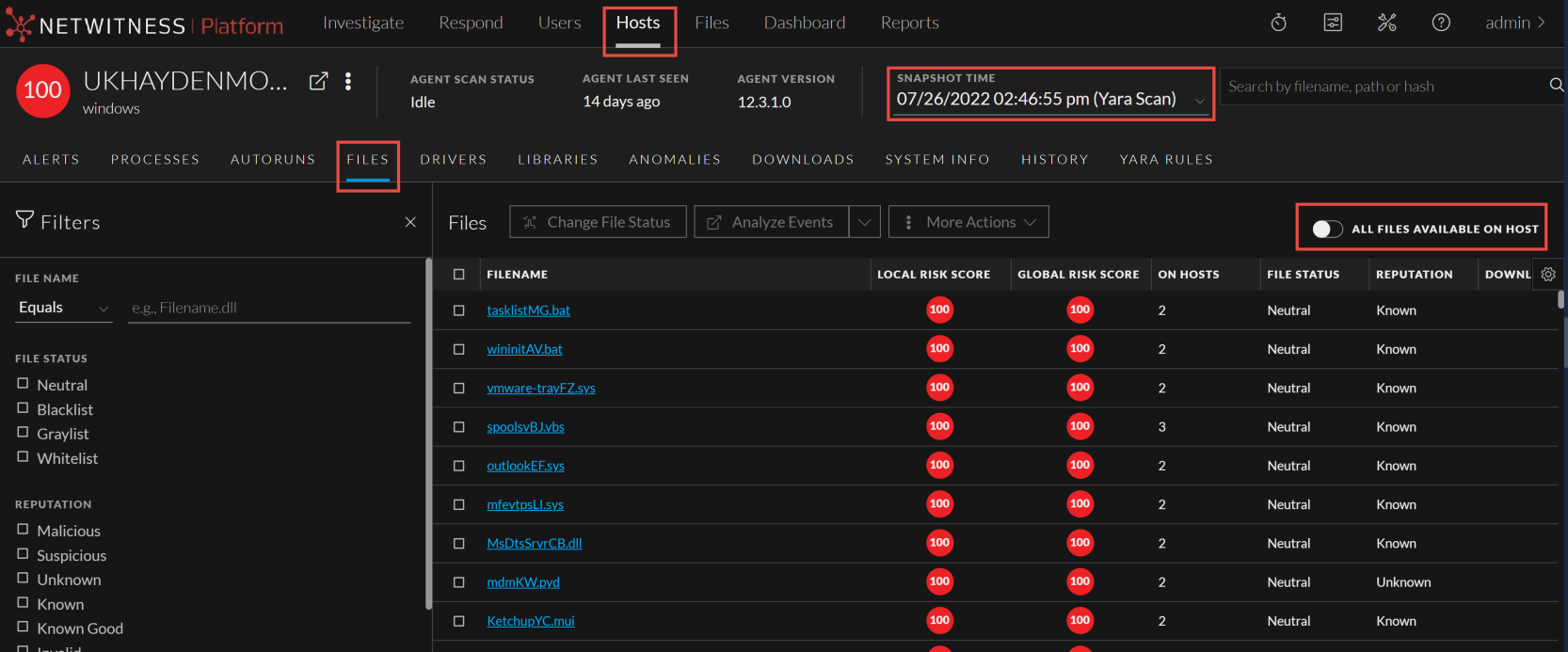Click in the file name filter field
Screen dimensions: 1568x652
(x=268, y=308)
